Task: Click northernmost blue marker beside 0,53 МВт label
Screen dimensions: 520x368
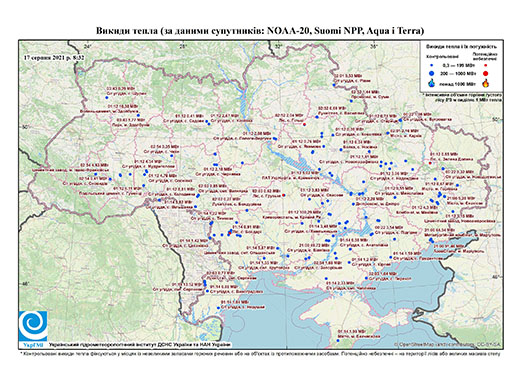Action: pos(334,85)
